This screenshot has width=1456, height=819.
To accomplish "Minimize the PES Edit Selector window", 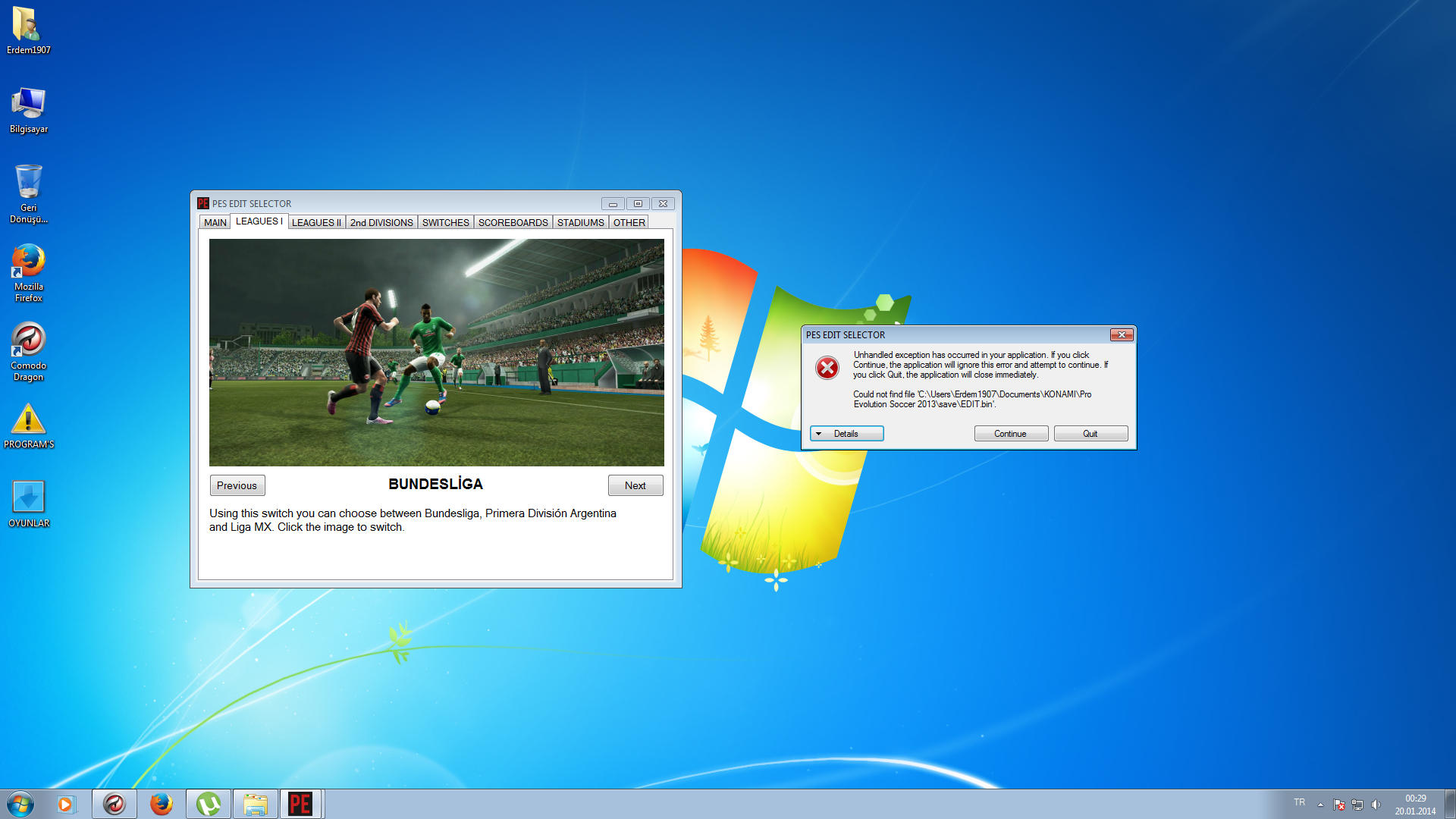I will (x=613, y=203).
